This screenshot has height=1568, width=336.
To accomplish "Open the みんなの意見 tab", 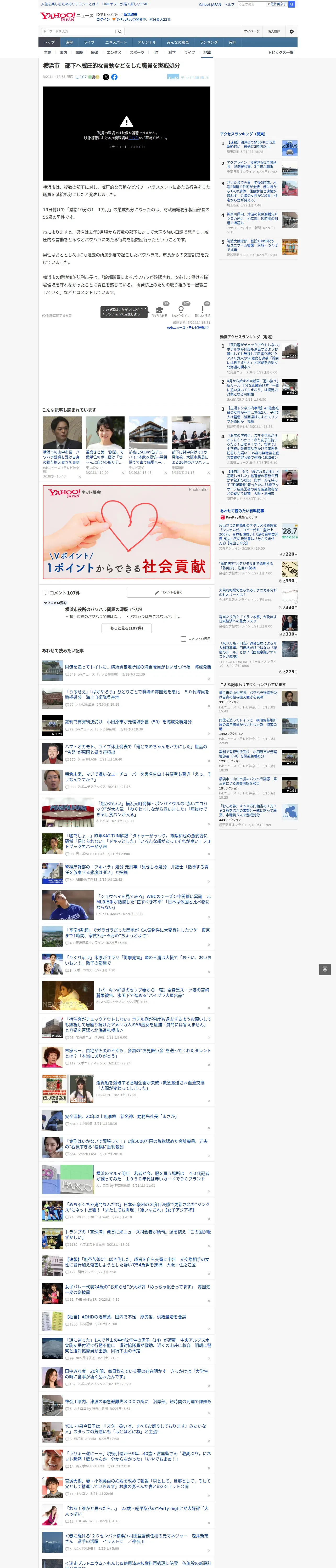I will [x=177, y=43].
